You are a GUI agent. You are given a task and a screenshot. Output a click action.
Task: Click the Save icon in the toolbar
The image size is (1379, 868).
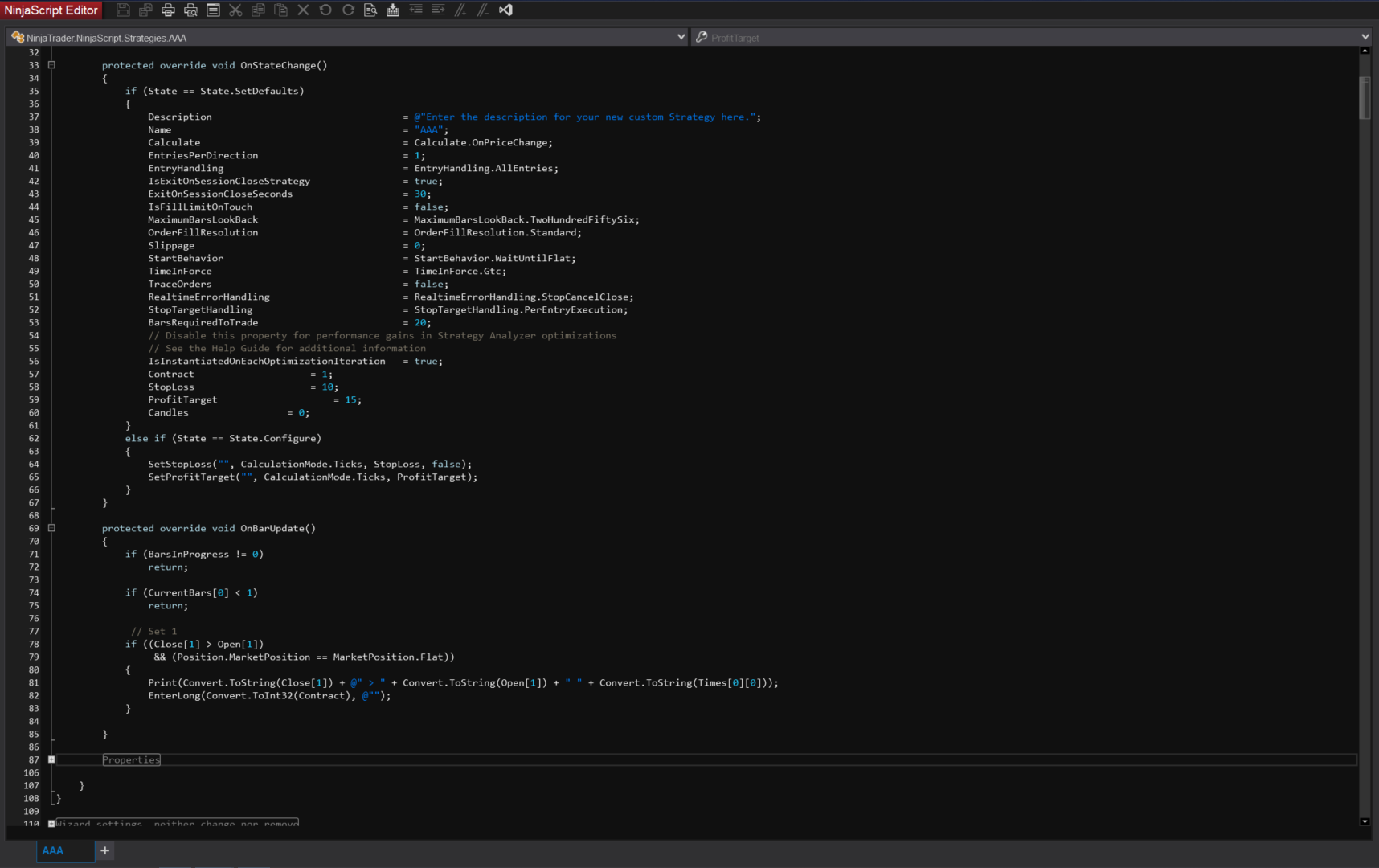tap(123, 10)
